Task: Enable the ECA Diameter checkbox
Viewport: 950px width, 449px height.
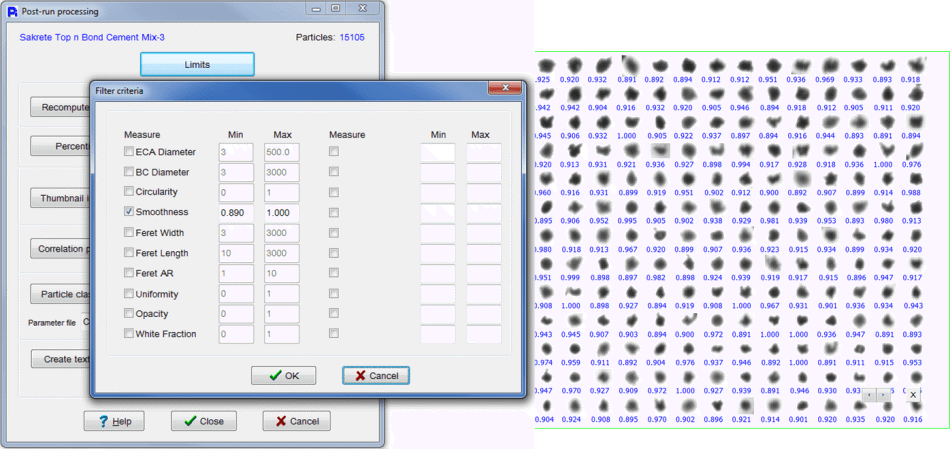Action: [128, 151]
